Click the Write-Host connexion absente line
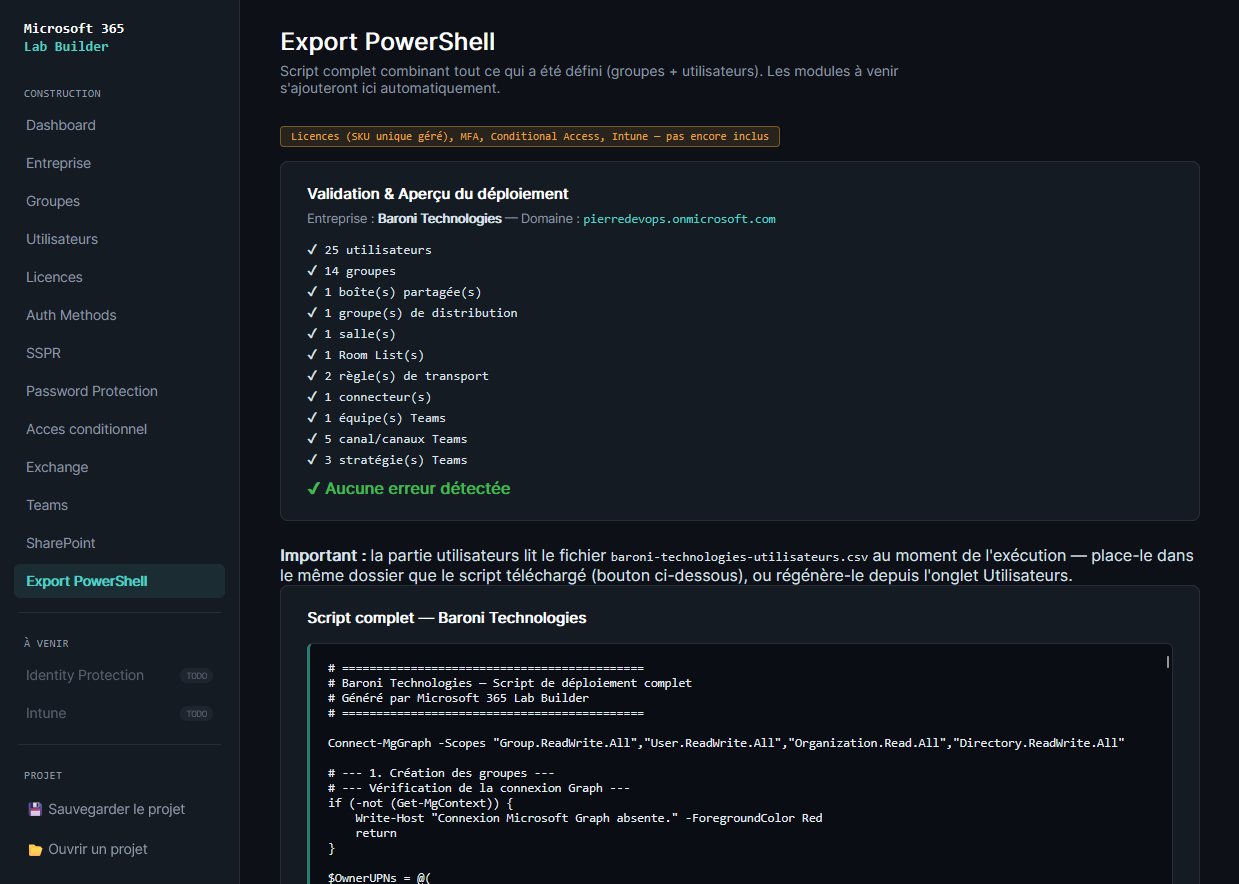 coord(589,818)
